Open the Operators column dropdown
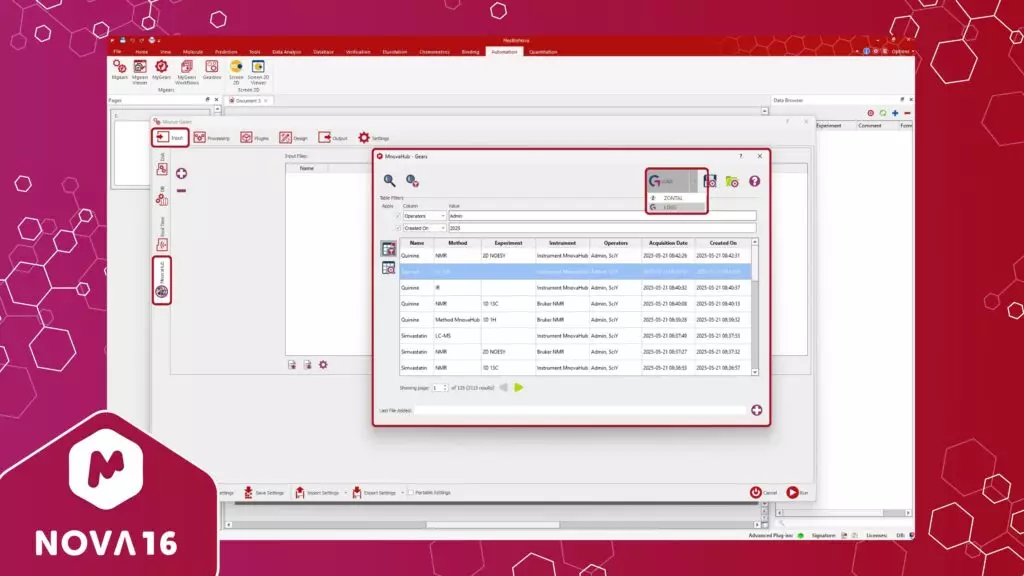Image resolution: width=1024 pixels, height=576 pixels. (x=442, y=216)
